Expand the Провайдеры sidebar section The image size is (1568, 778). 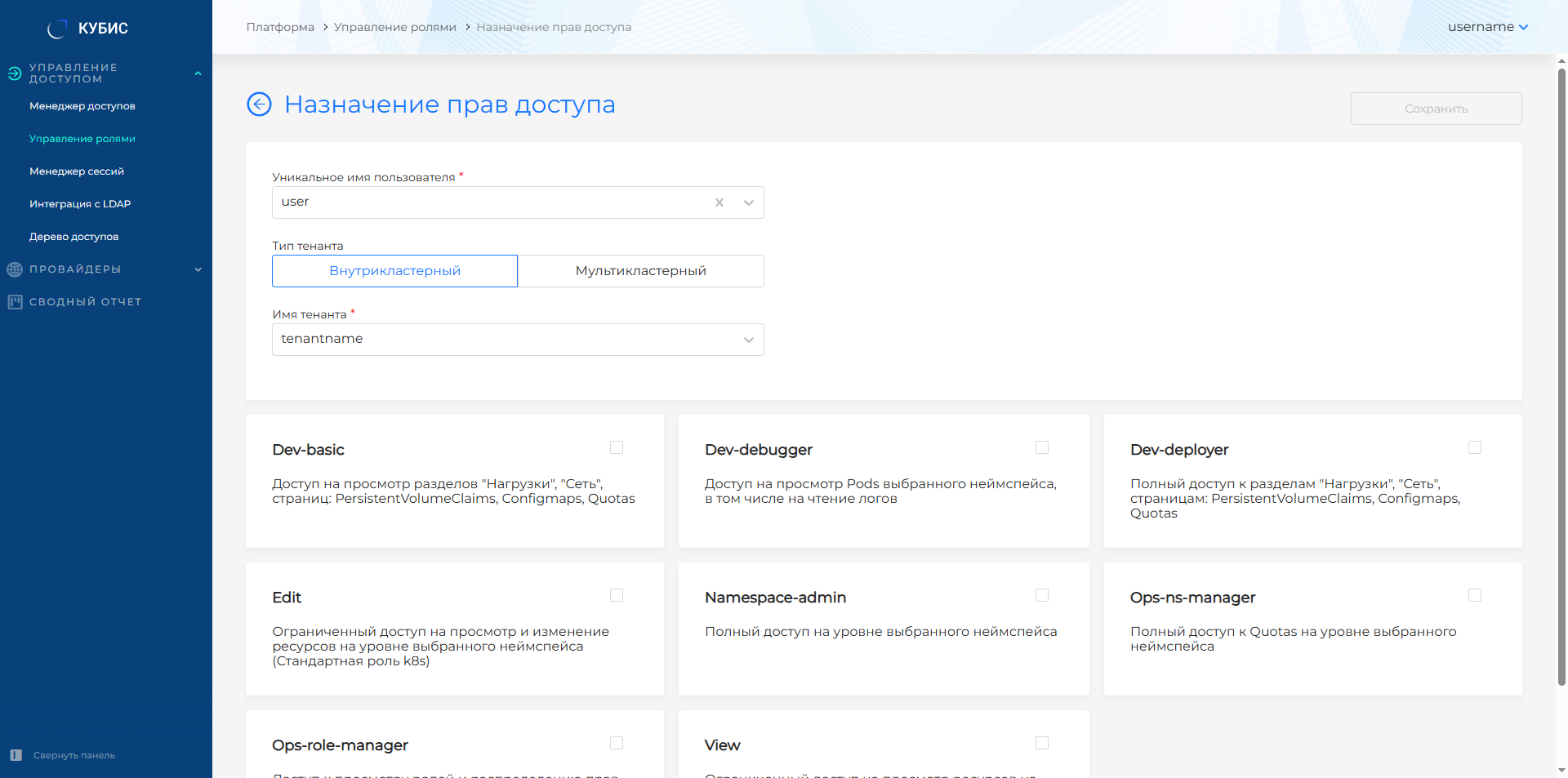(198, 269)
